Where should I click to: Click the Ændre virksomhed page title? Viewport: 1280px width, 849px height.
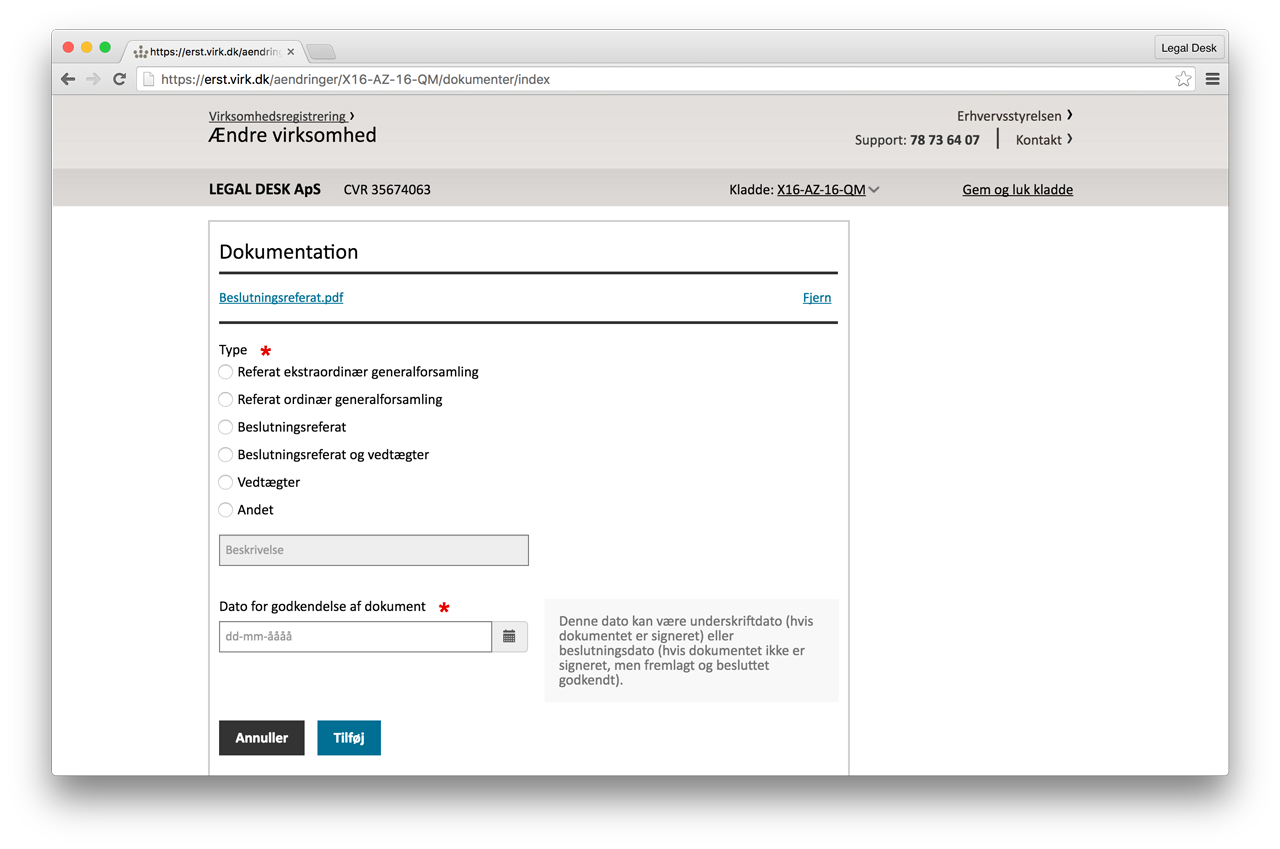click(293, 135)
